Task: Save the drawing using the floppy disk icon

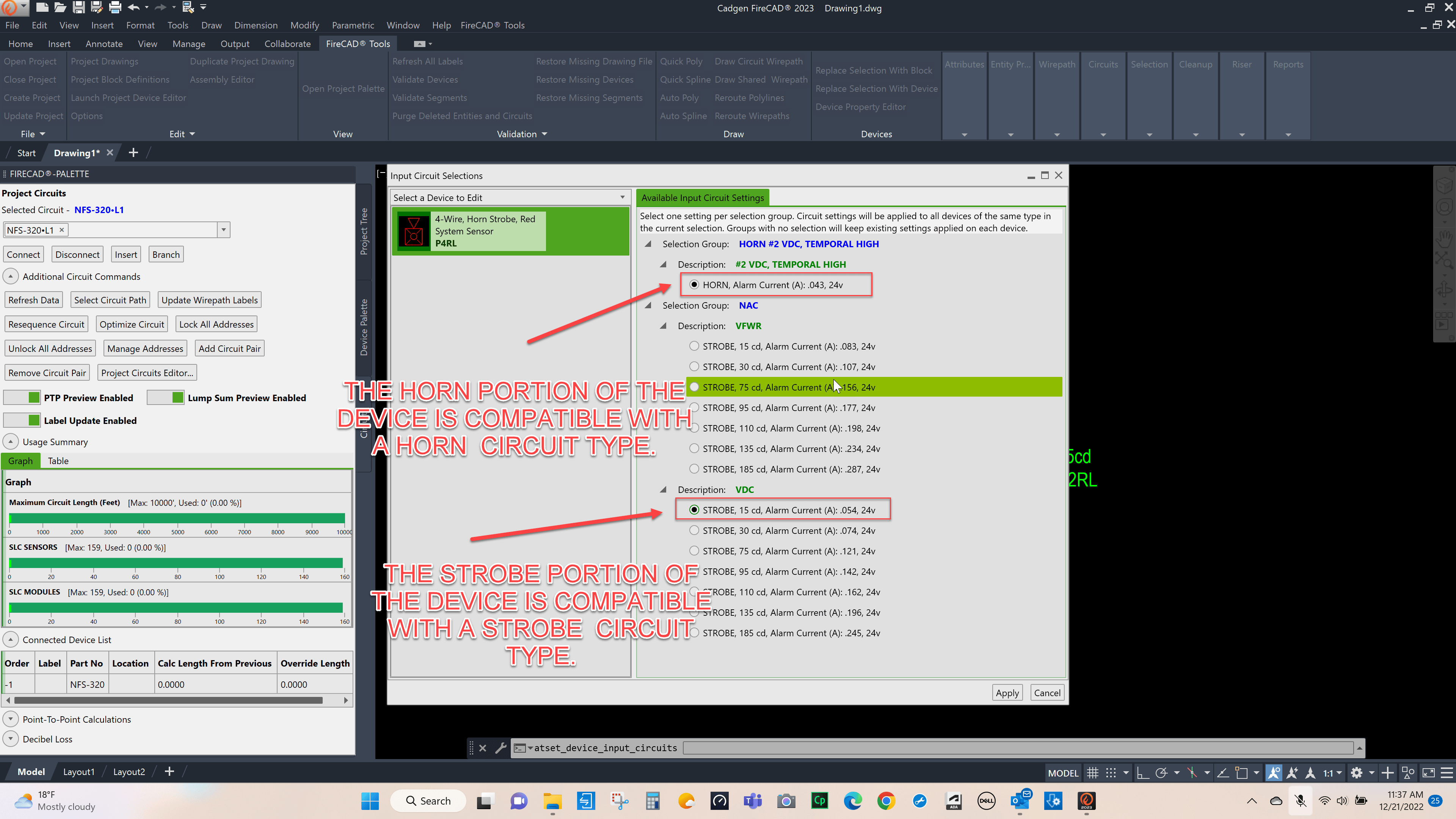Action: tap(78, 7)
